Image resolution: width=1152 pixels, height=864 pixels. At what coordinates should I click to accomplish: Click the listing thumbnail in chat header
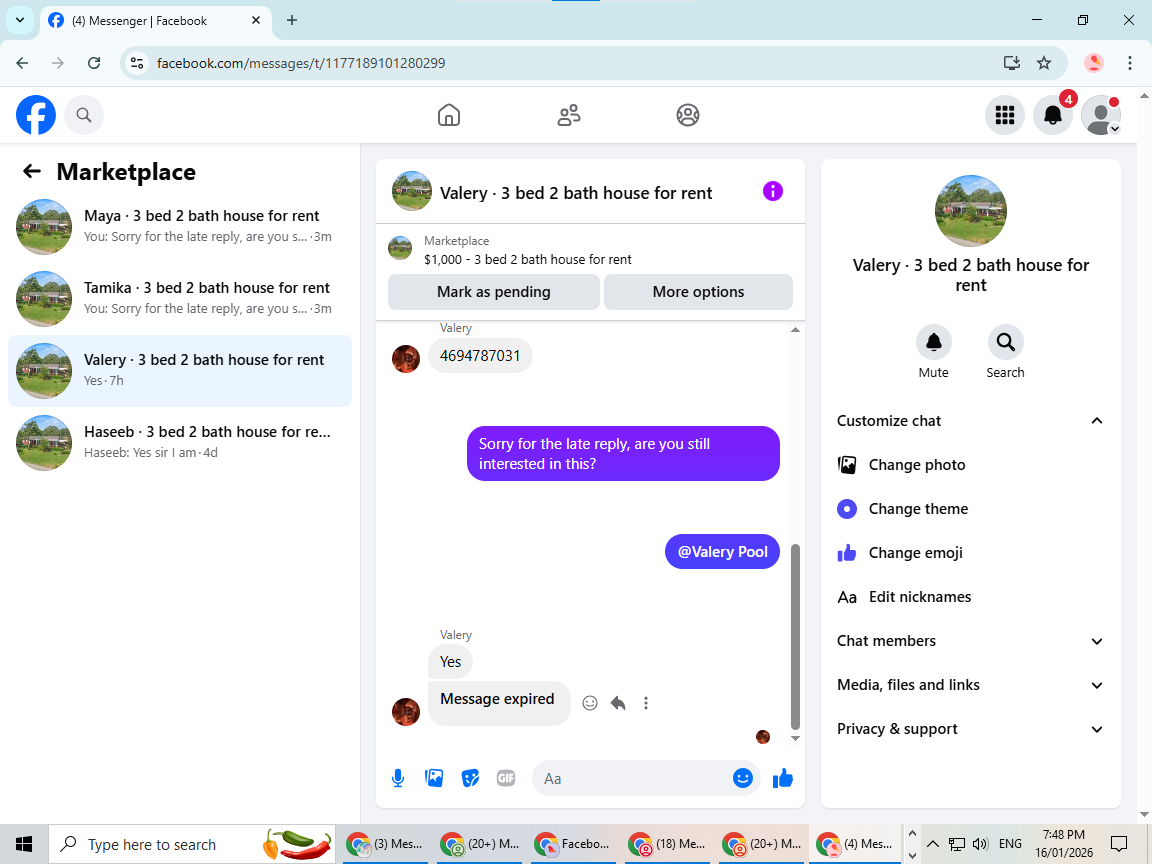pos(411,191)
